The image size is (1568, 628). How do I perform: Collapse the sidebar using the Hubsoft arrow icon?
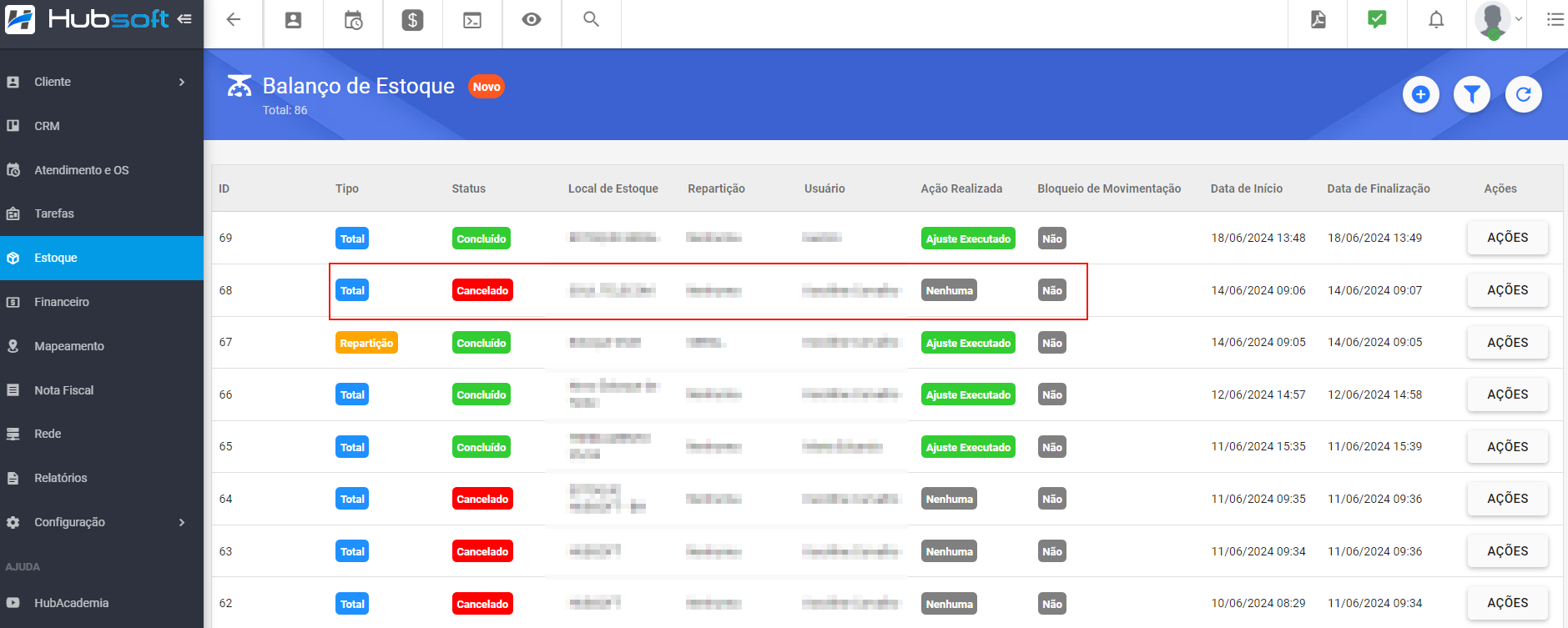click(x=184, y=18)
